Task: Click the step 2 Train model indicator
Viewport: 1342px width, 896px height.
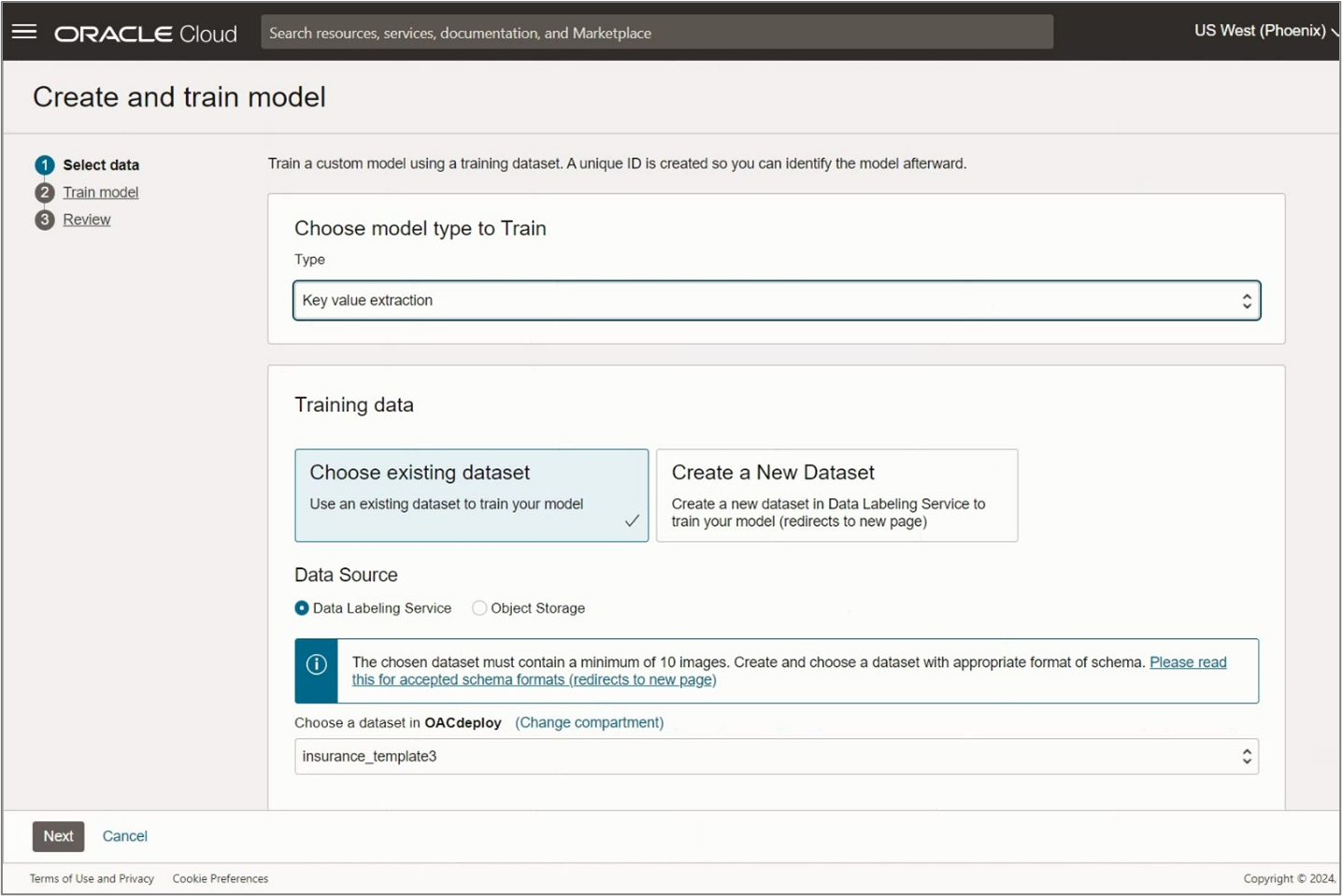Action: (44, 192)
